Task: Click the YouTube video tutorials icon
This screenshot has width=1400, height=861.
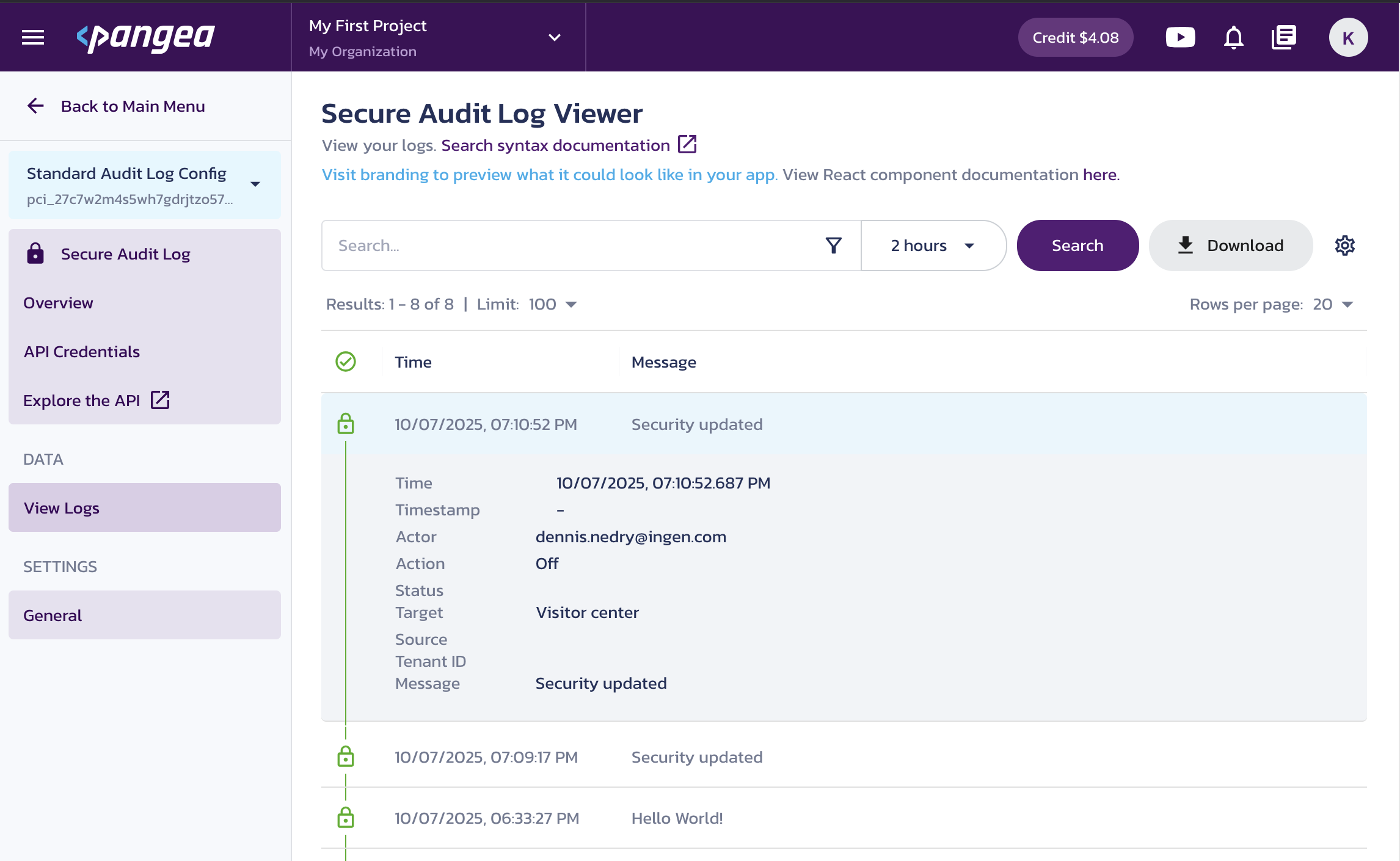Action: 1180,37
